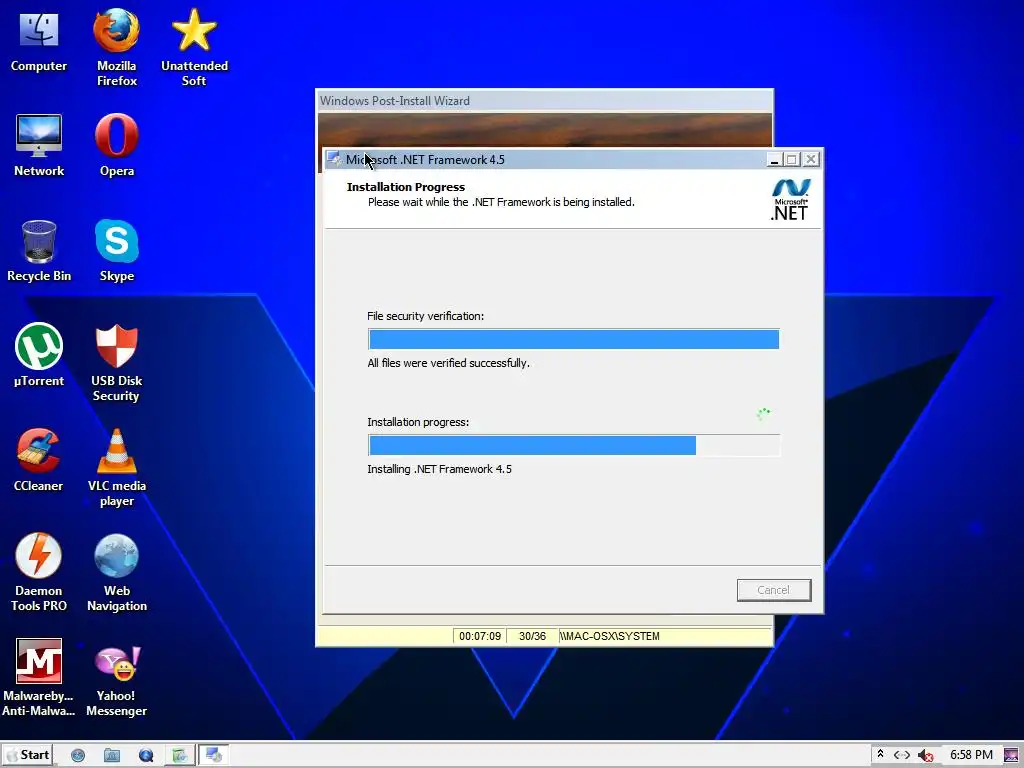
Task: Click the Microsoft .NET logo
Action: [x=790, y=199]
